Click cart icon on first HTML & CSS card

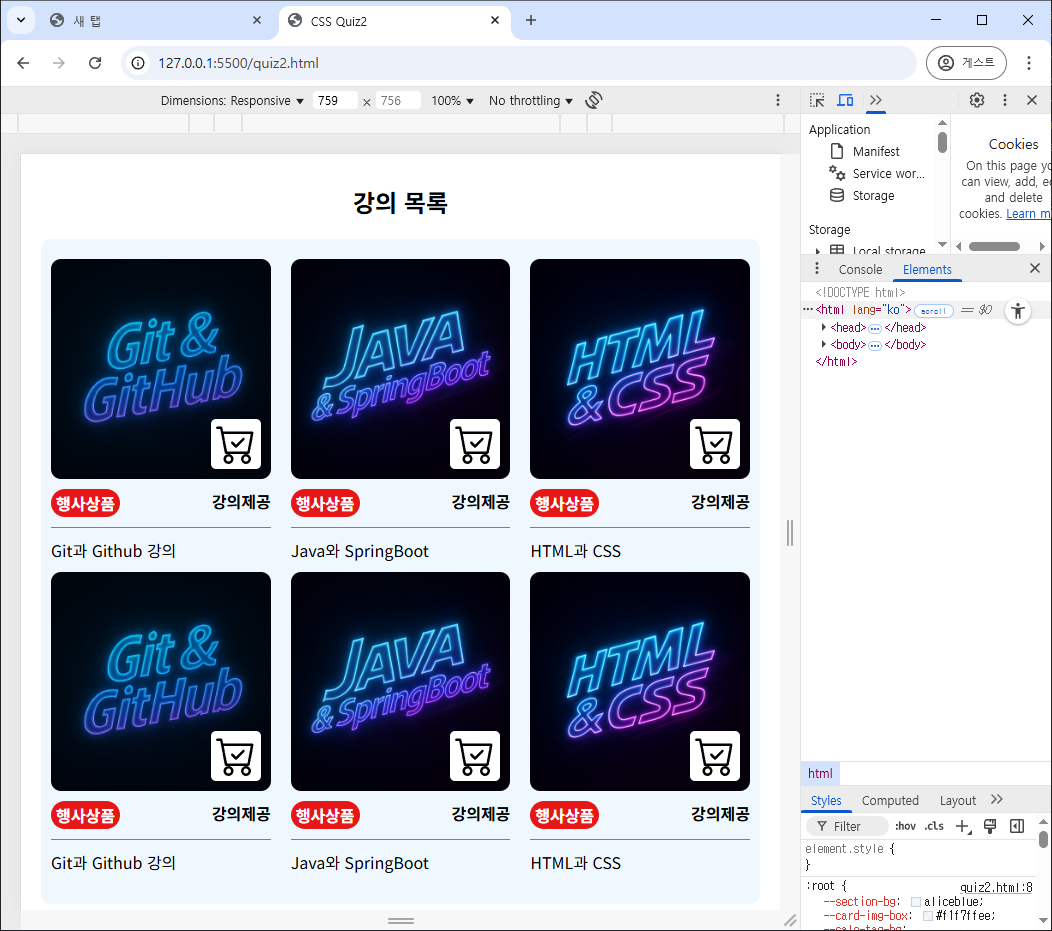pyautogui.click(x=715, y=444)
